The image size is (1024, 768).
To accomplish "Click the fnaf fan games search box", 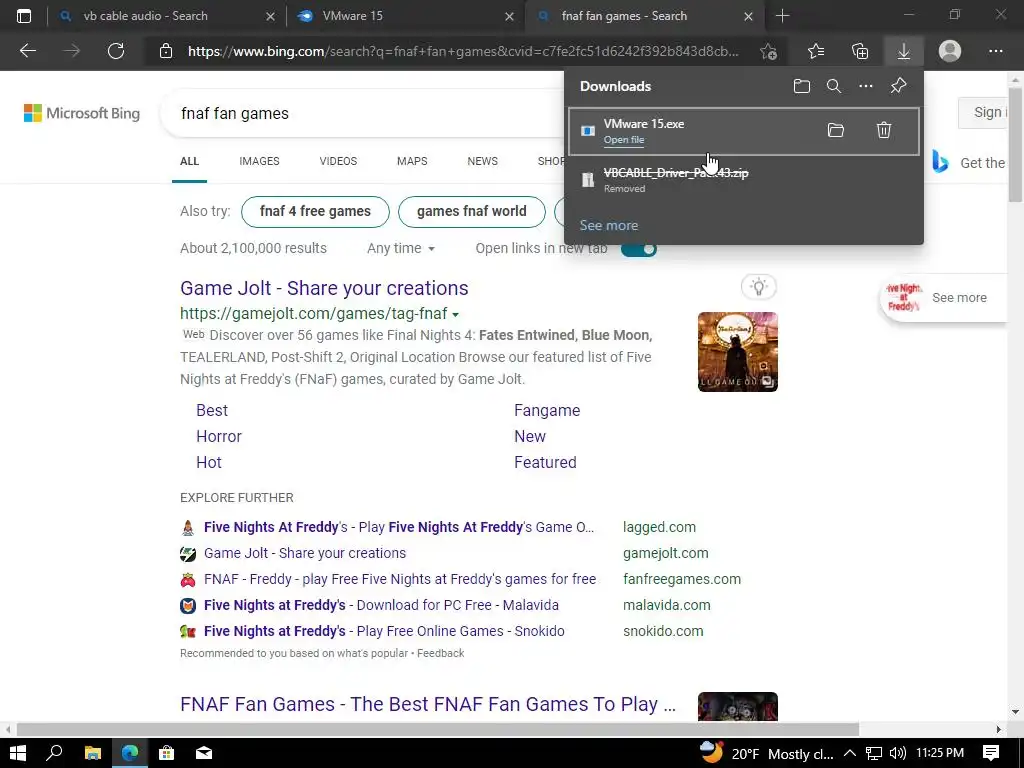I will [x=362, y=114].
